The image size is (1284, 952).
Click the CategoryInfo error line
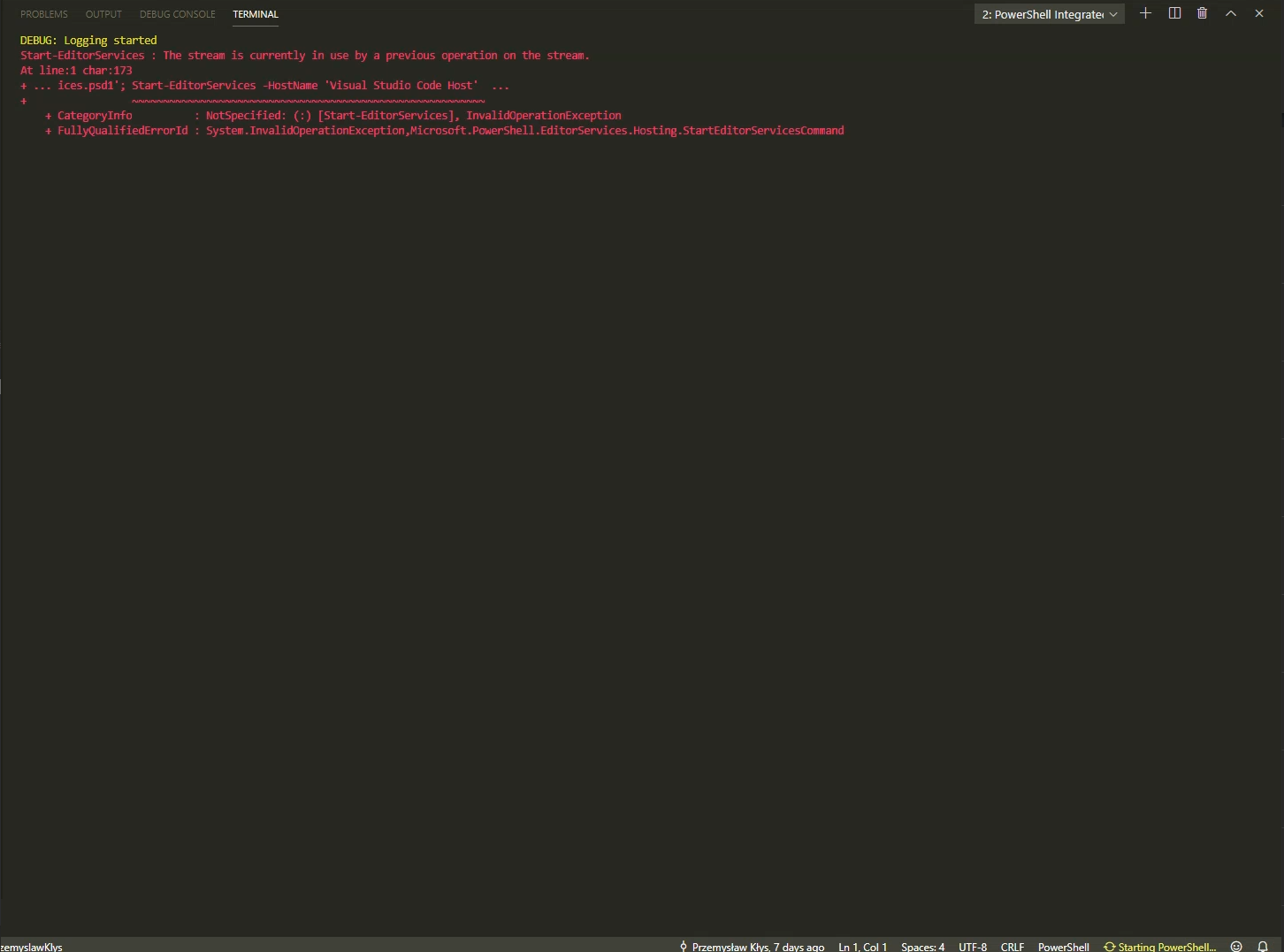tap(333, 116)
